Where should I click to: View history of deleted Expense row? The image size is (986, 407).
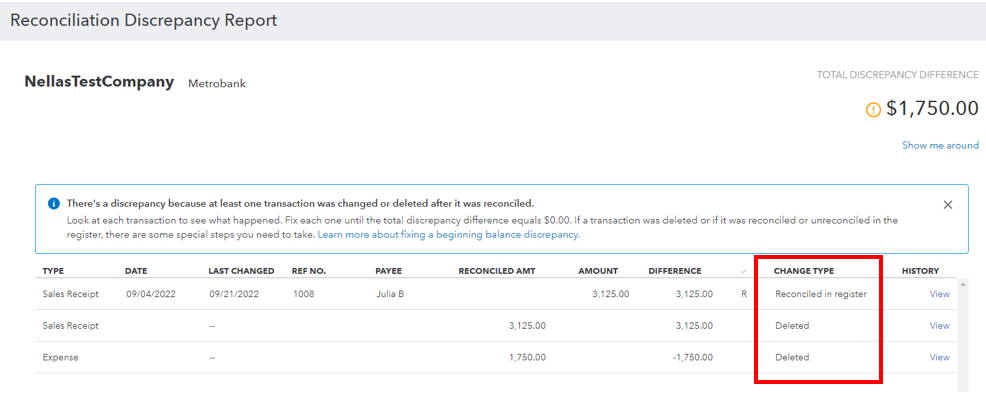[939, 357]
